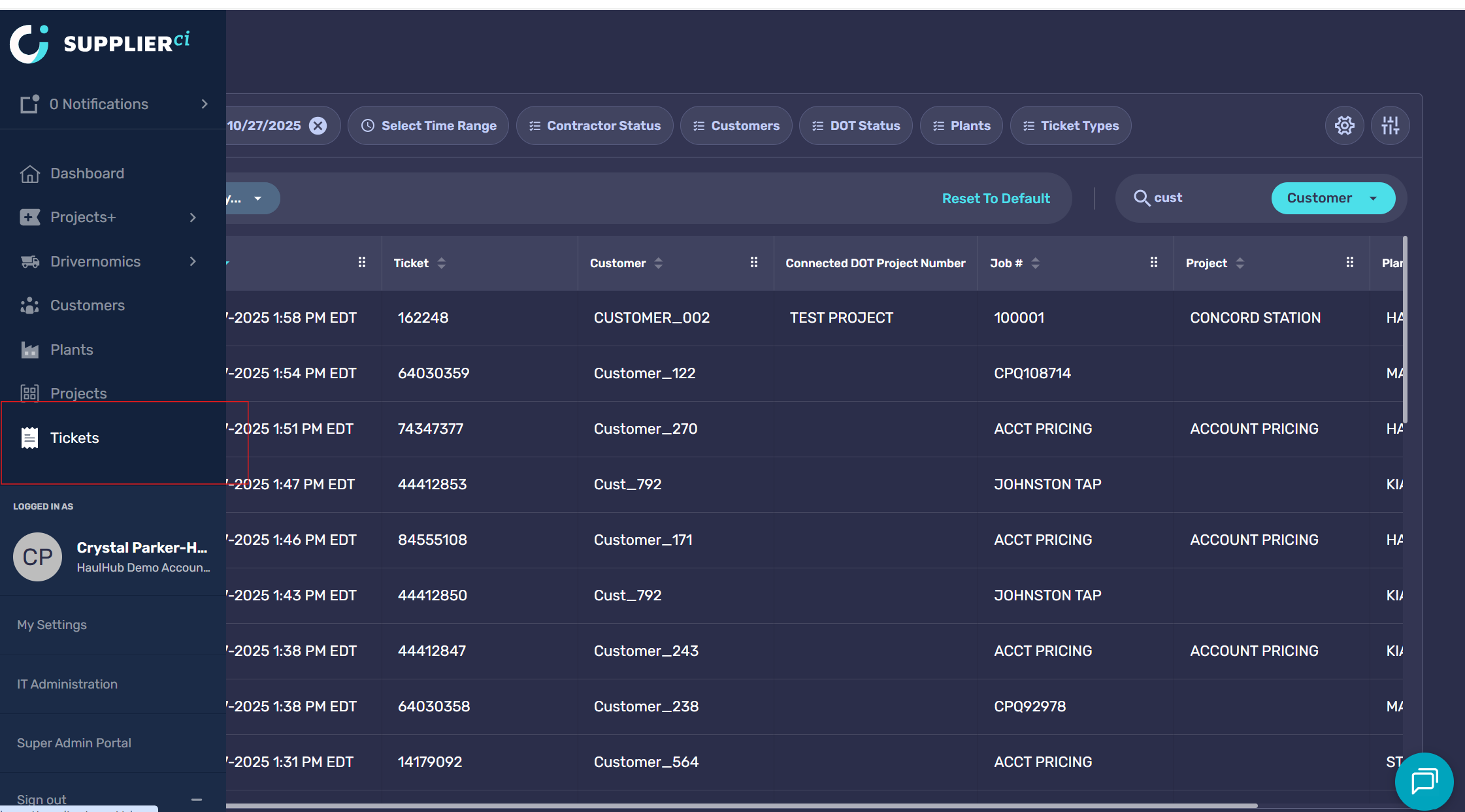Open the Customer search type dropdown
This screenshot has height=812, width=1465.
(1332, 198)
